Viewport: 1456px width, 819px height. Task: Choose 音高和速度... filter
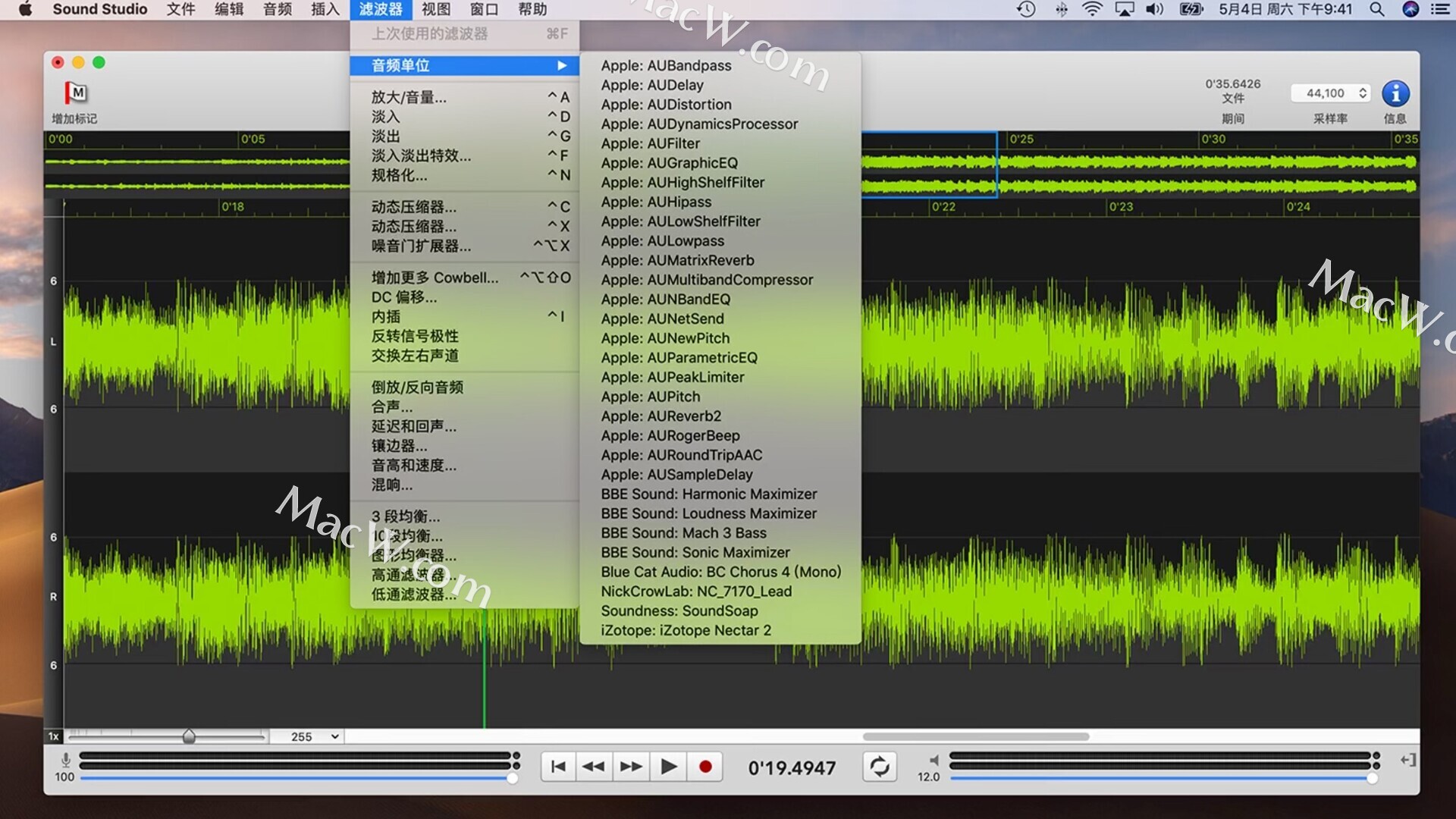click(465, 465)
